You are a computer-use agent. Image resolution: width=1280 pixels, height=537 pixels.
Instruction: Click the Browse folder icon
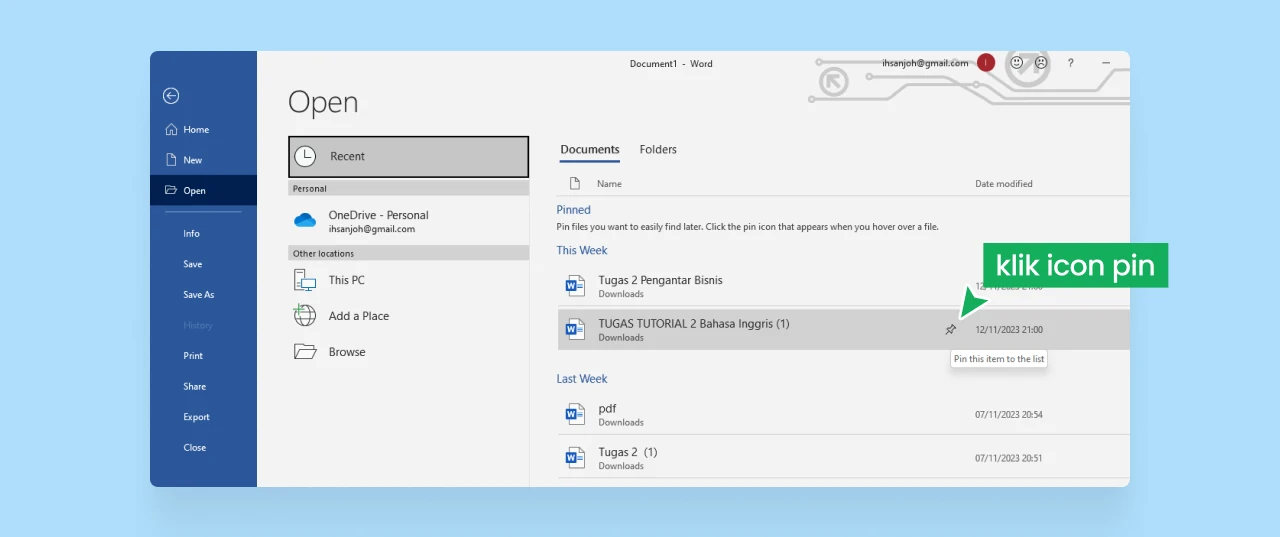[x=305, y=352]
